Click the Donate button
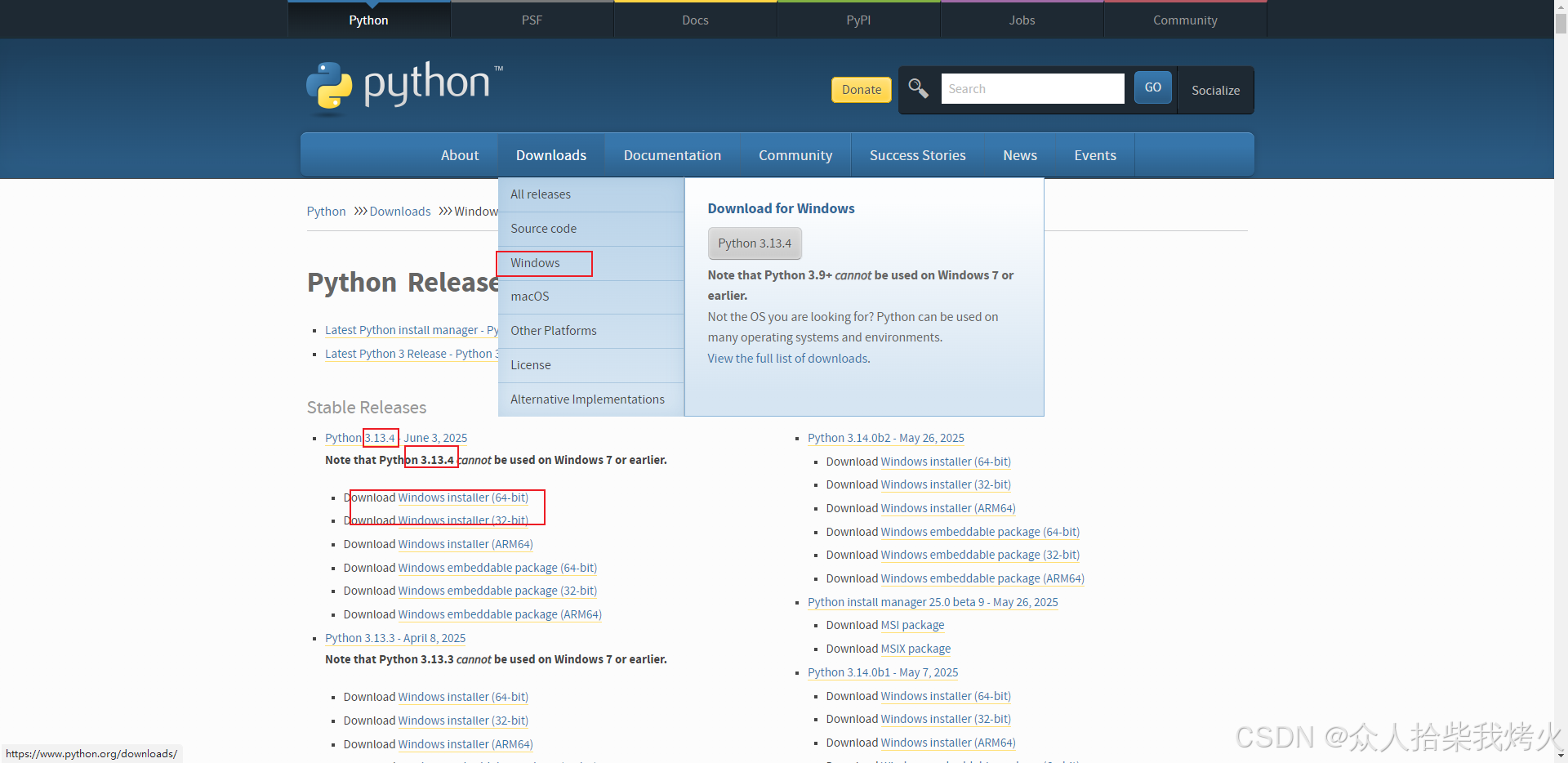This screenshot has width=1568, height=763. pyautogui.click(x=861, y=90)
